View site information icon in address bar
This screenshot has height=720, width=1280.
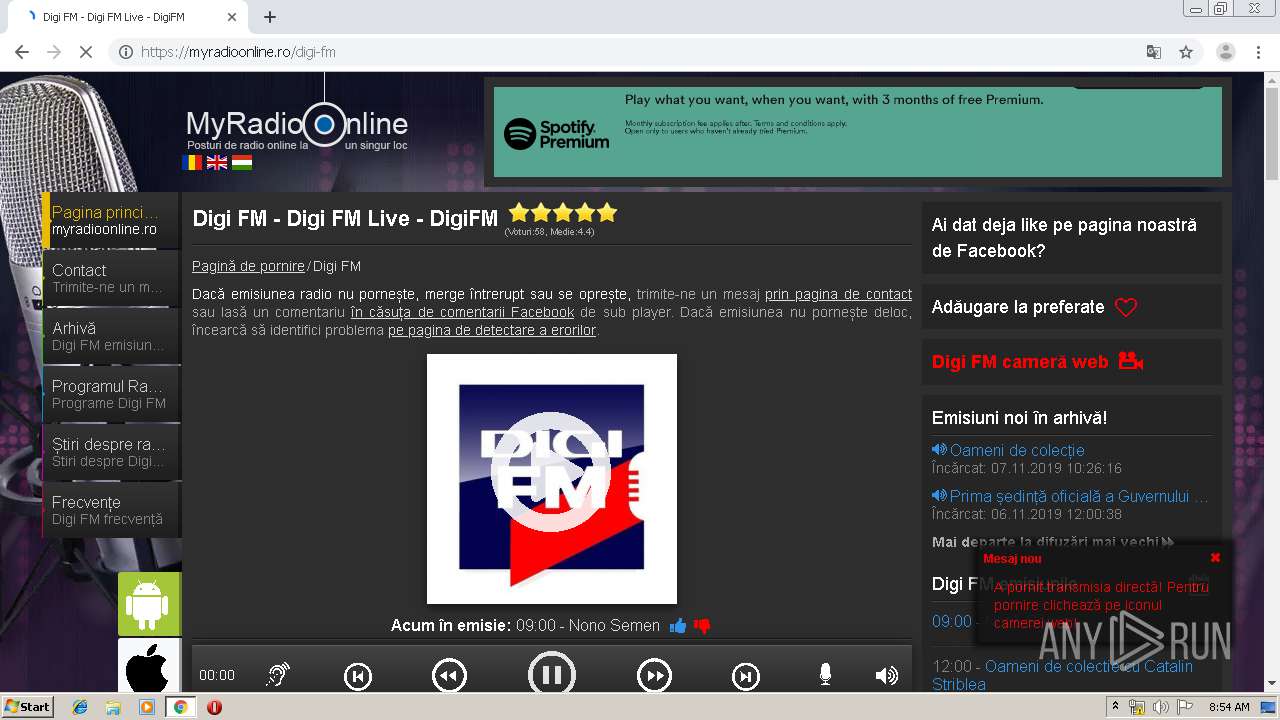coord(126,52)
